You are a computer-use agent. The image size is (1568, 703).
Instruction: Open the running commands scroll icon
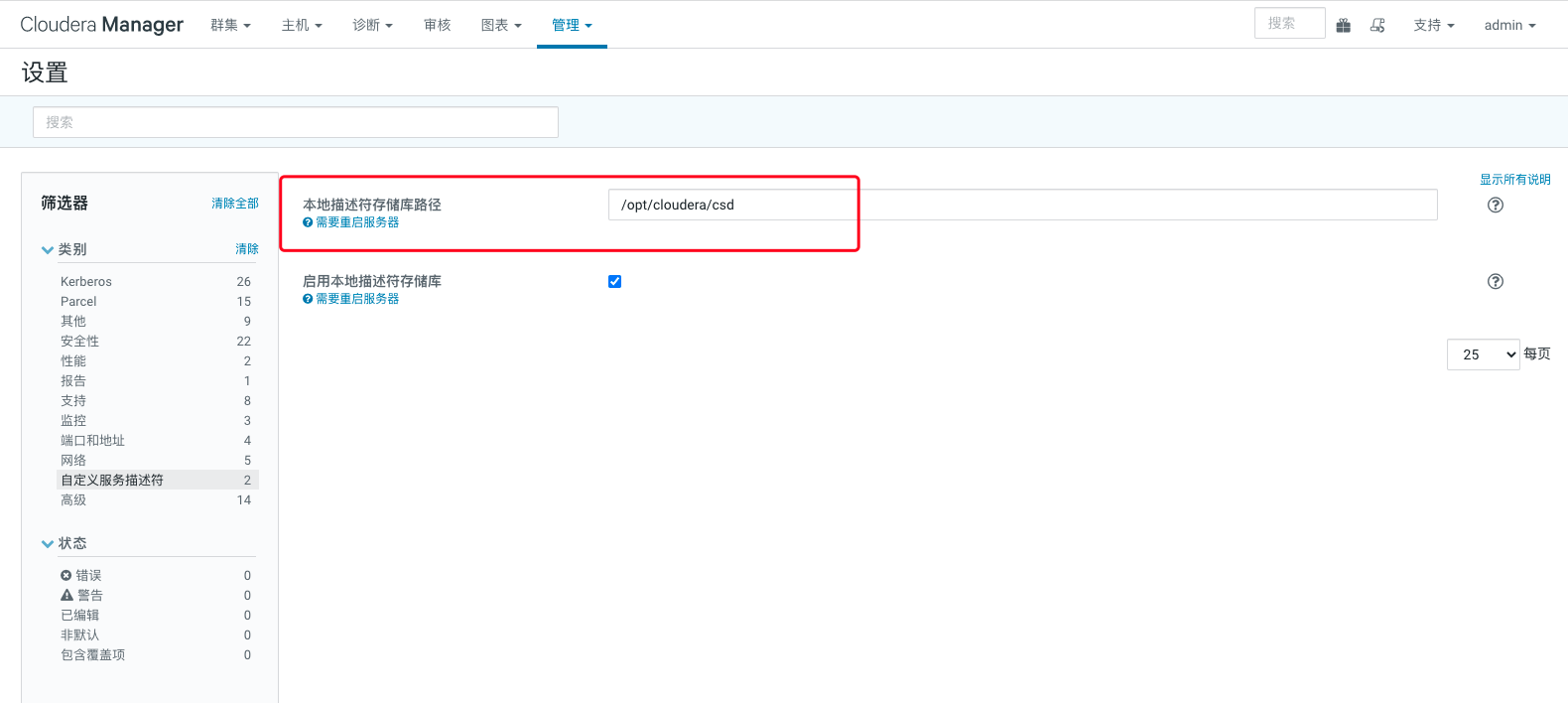[x=1377, y=25]
